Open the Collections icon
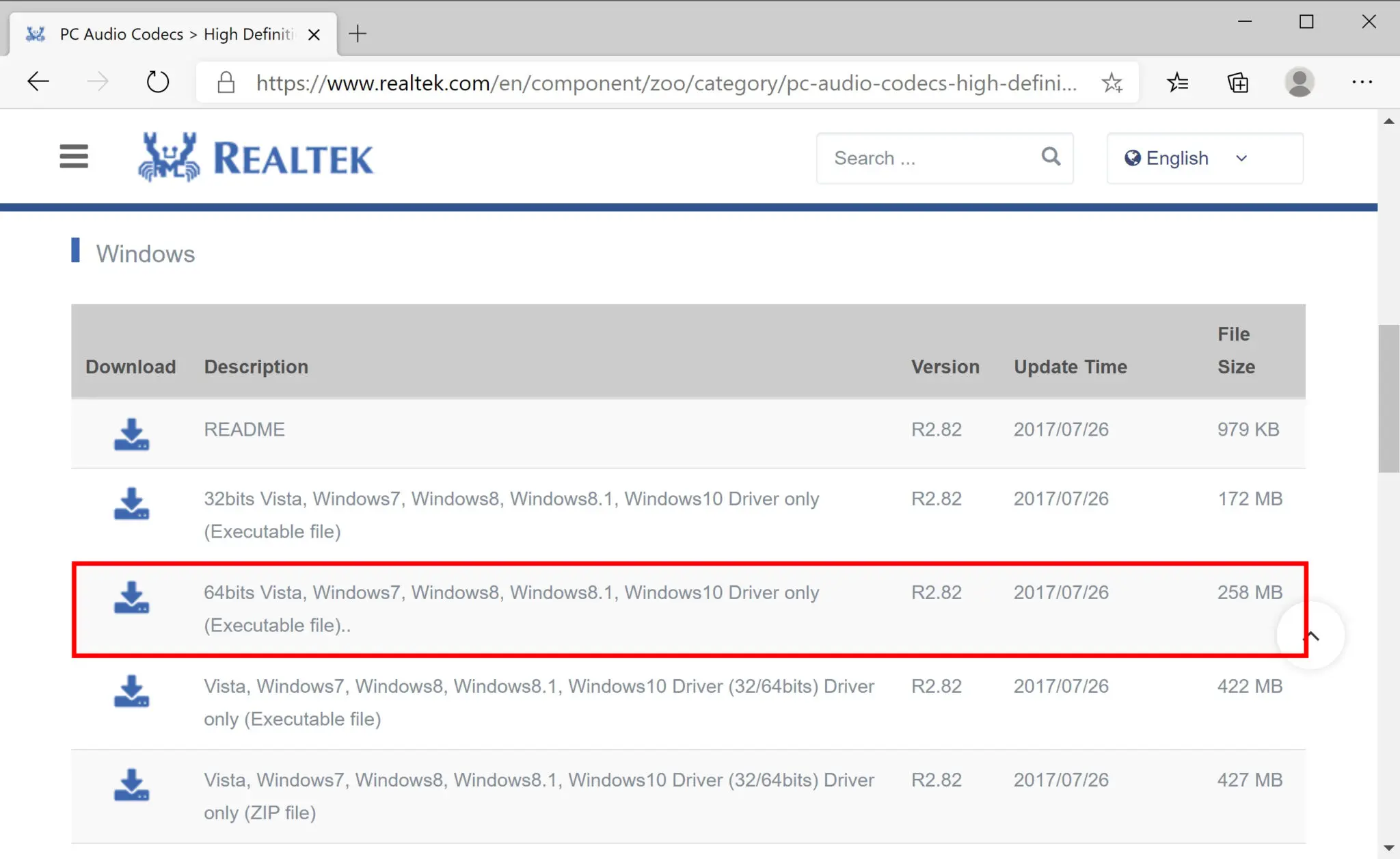Image resolution: width=1400 pixels, height=859 pixels. click(x=1238, y=82)
